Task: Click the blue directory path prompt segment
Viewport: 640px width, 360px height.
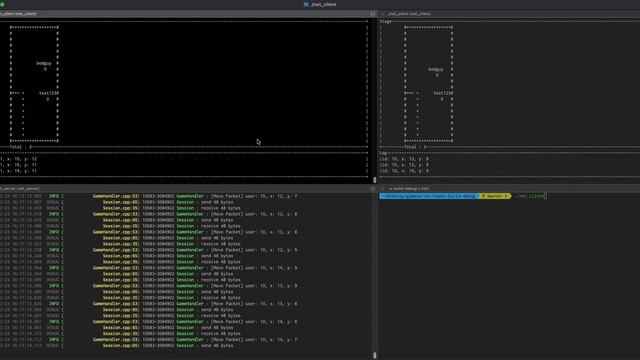Action: 428,196
